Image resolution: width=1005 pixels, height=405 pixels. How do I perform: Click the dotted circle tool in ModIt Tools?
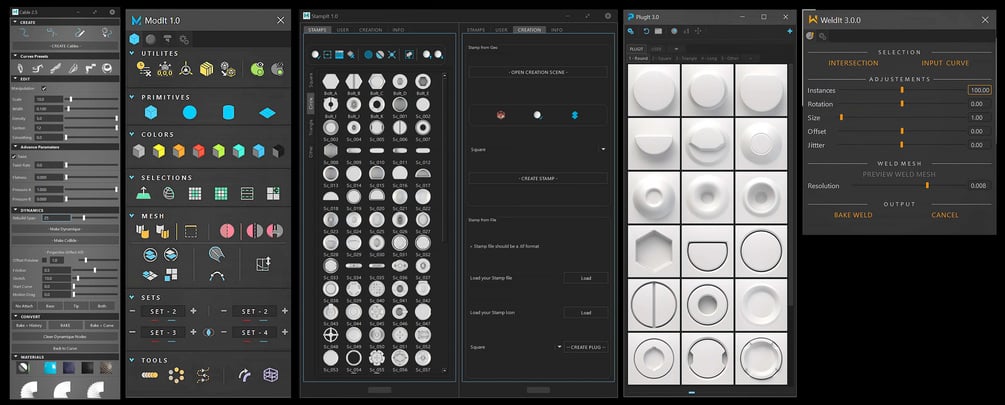176,375
